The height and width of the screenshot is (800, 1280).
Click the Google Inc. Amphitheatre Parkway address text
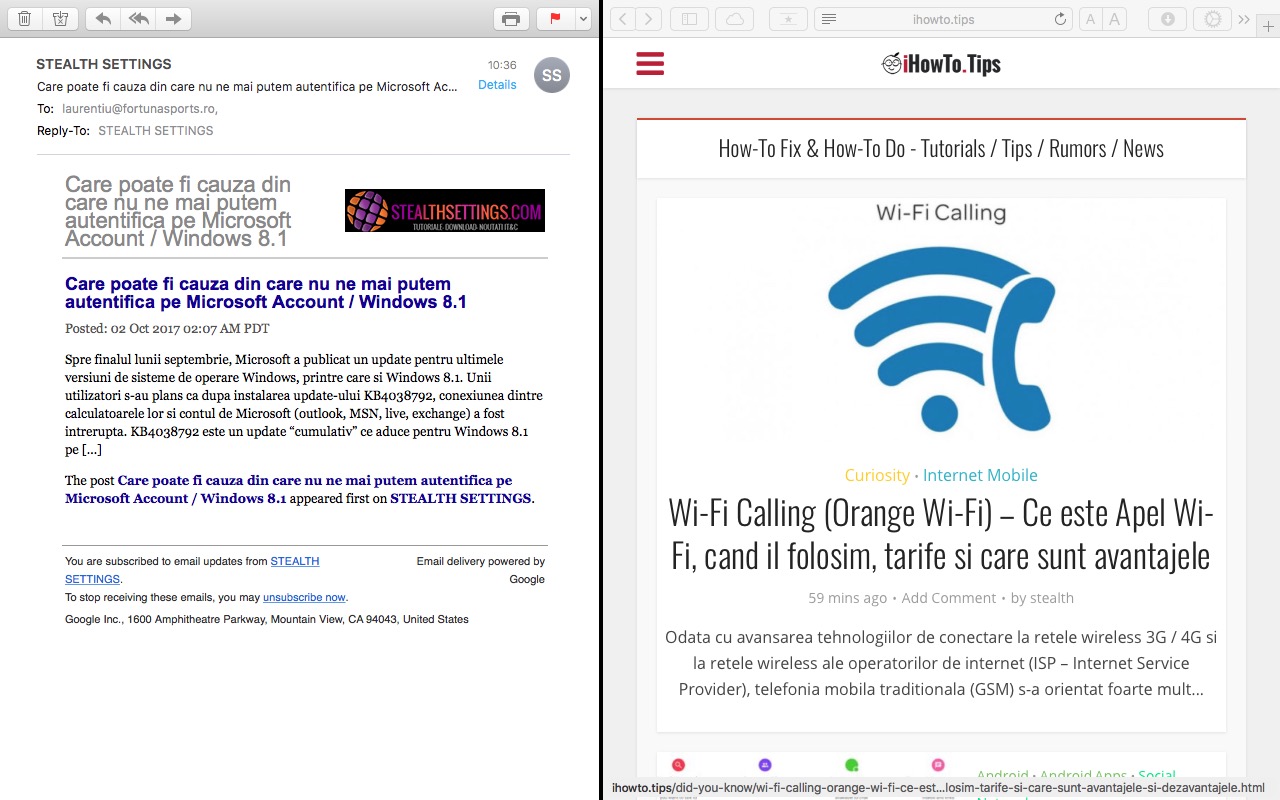click(x=267, y=619)
